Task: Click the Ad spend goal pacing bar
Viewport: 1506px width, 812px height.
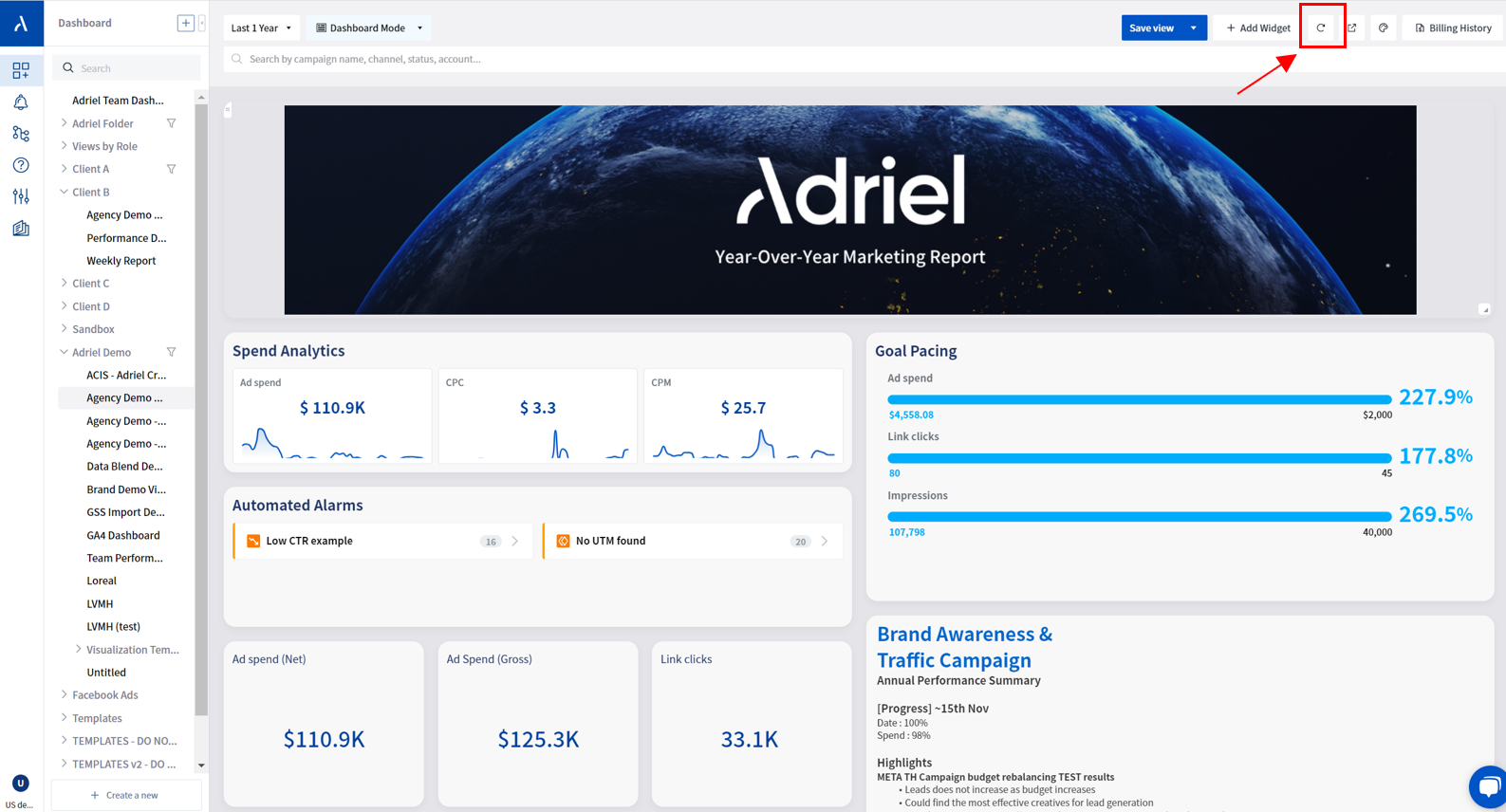Action: [1139, 399]
